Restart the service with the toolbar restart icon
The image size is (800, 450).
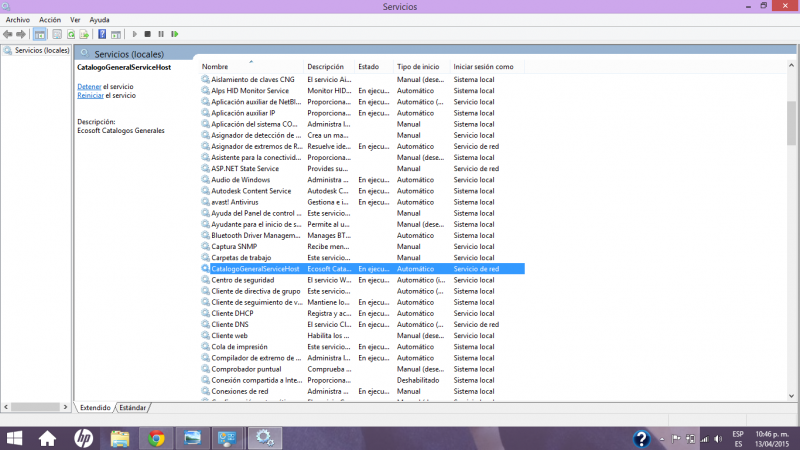(x=174, y=34)
